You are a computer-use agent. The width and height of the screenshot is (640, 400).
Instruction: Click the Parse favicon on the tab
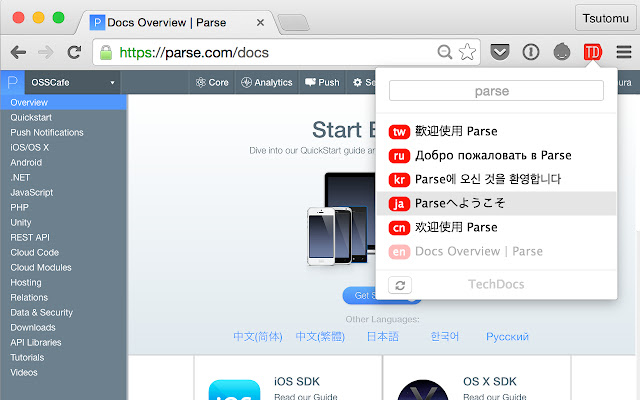tap(97, 22)
